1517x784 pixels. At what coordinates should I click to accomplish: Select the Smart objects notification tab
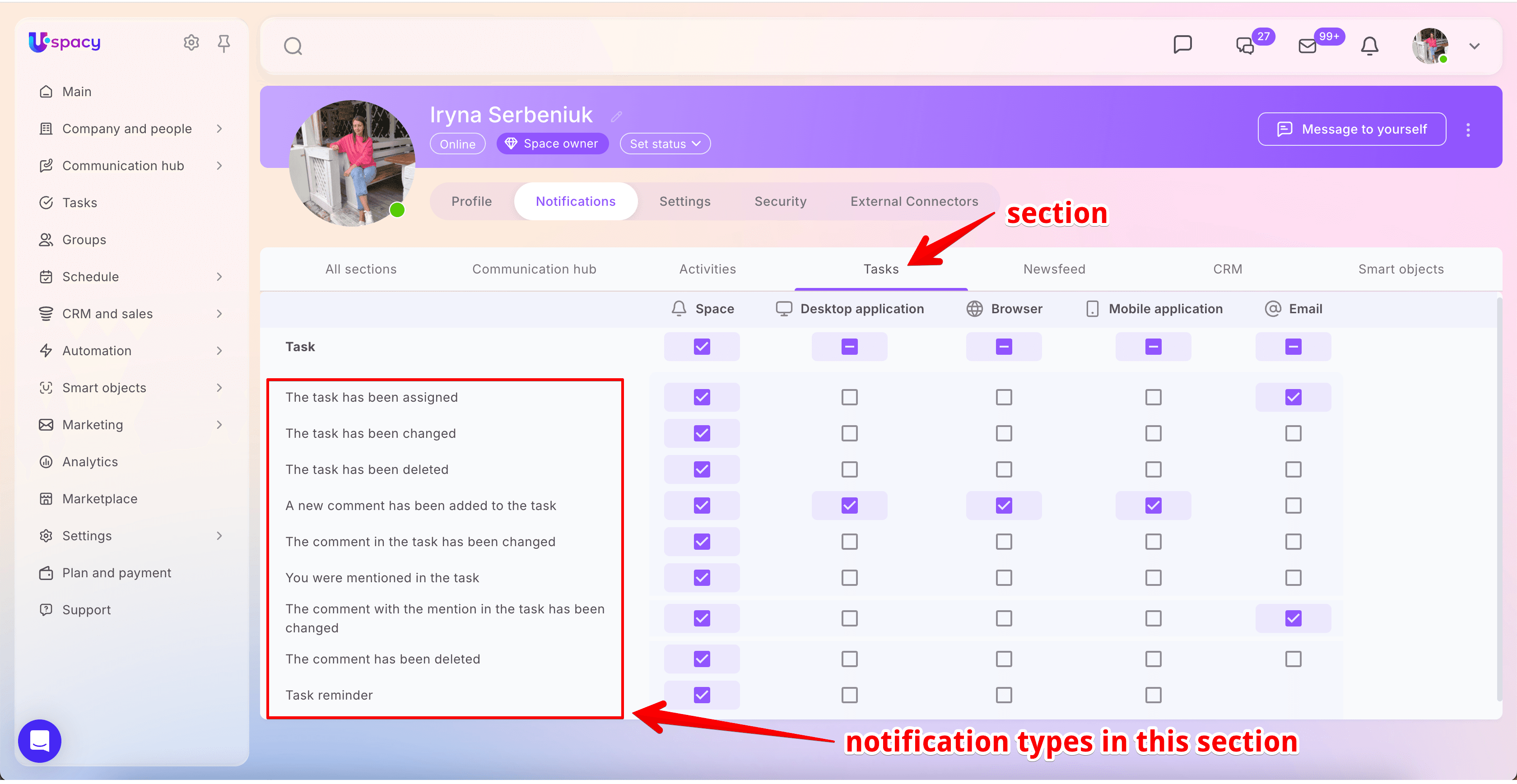(1401, 269)
